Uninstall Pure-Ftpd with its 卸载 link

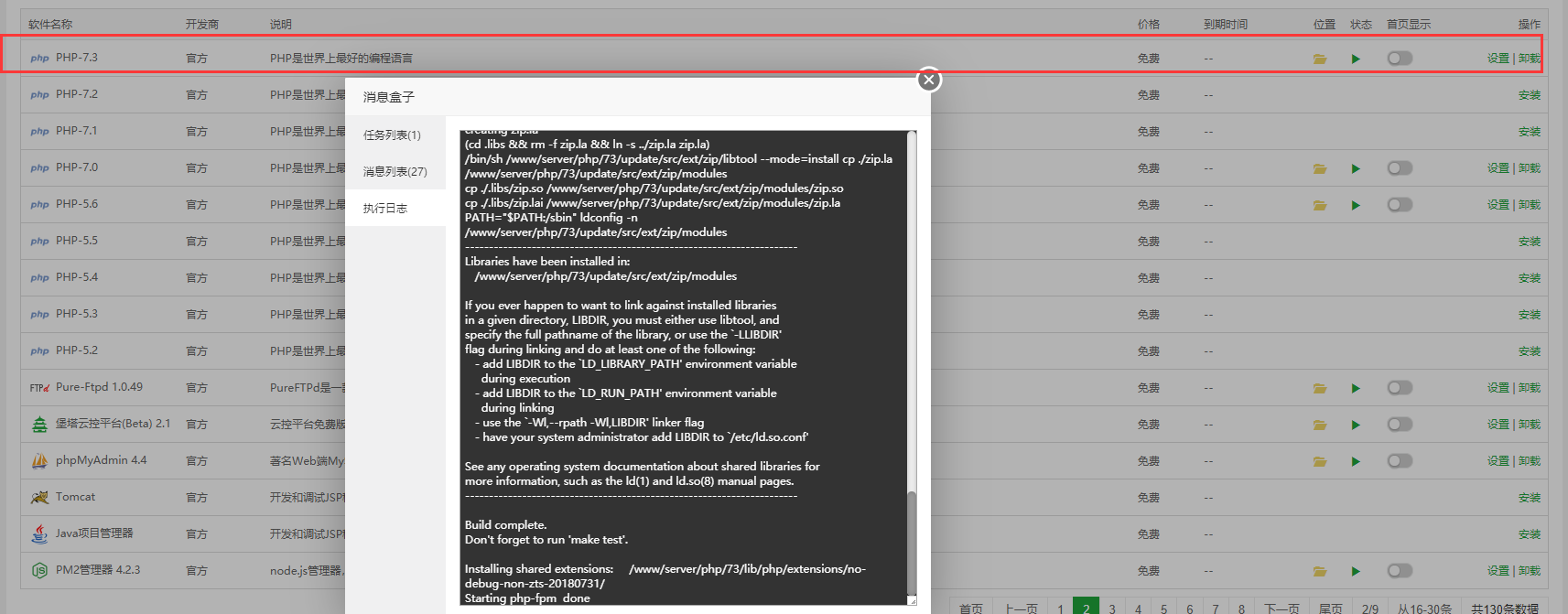(1530, 388)
